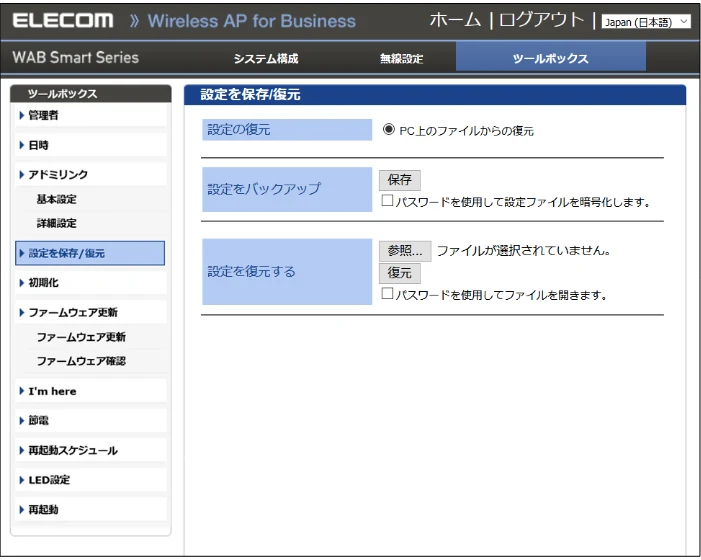Click the ツールボックス sidebar header
The height and width of the screenshot is (560, 701).
coord(91,94)
